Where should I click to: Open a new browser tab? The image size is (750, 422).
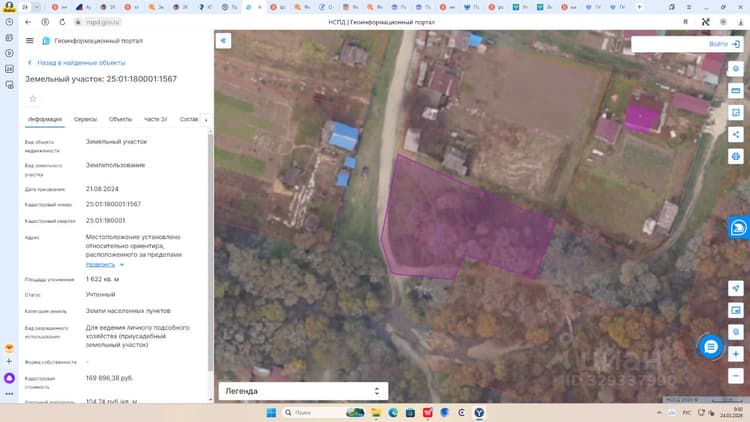pos(639,7)
